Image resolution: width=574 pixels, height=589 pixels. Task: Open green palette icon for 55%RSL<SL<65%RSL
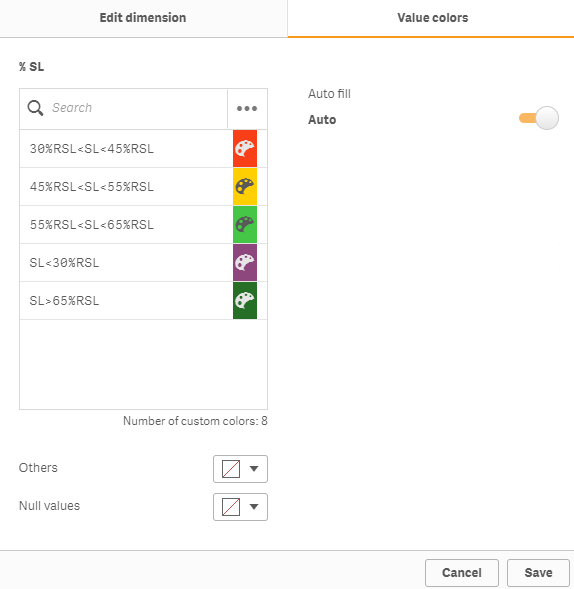click(245, 225)
